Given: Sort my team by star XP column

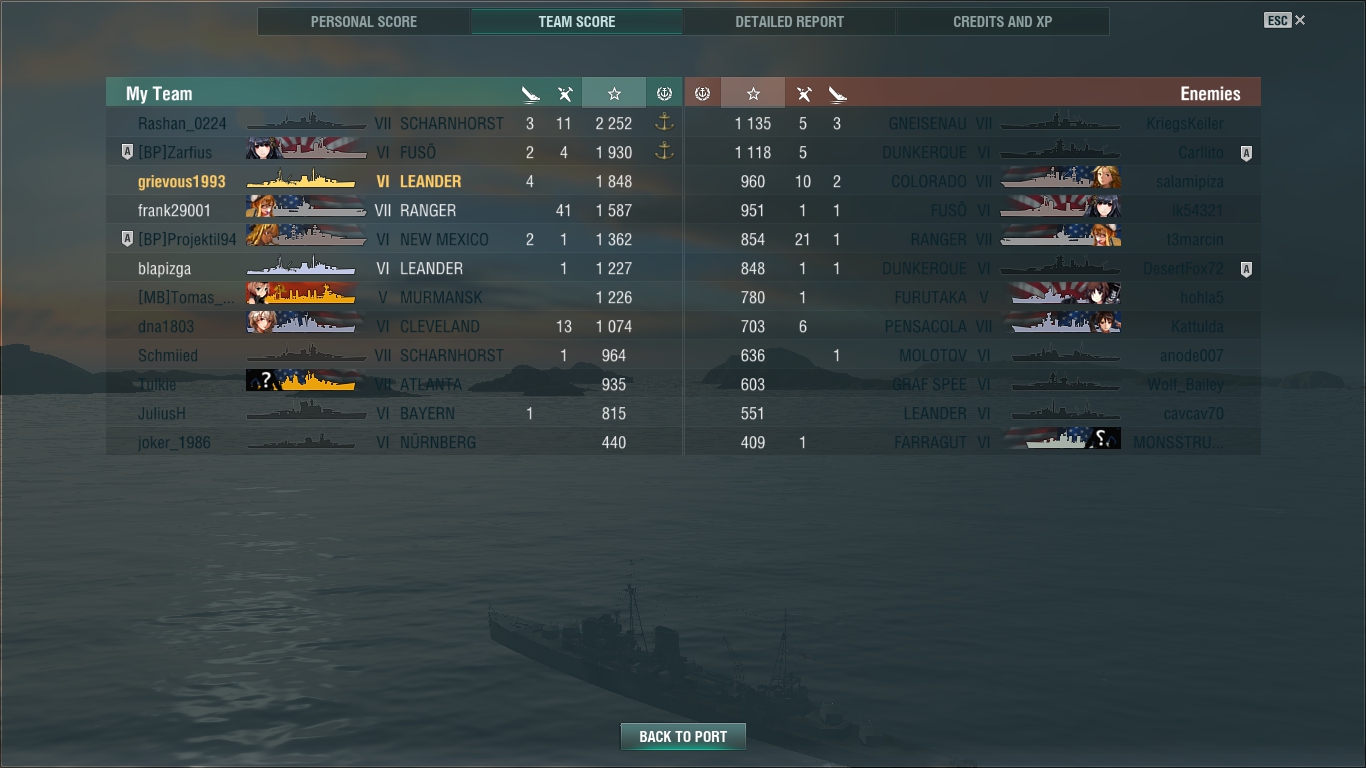Looking at the screenshot, I should click(x=614, y=93).
